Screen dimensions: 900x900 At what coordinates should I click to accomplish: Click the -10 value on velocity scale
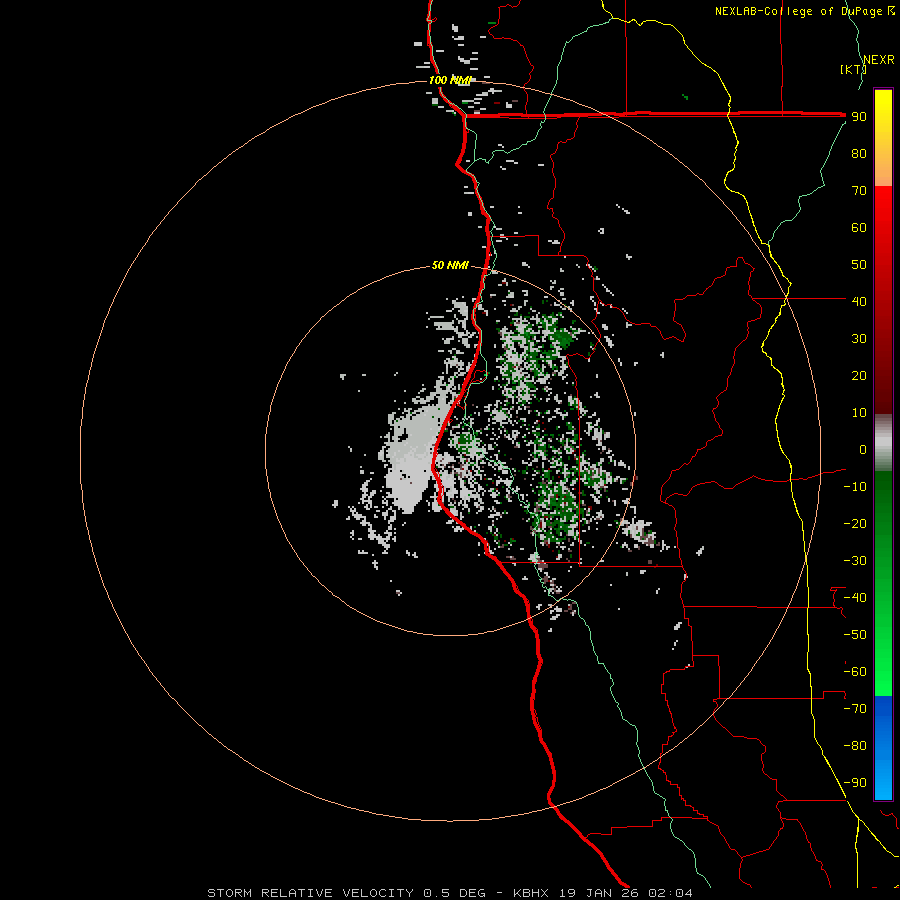click(x=855, y=487)
